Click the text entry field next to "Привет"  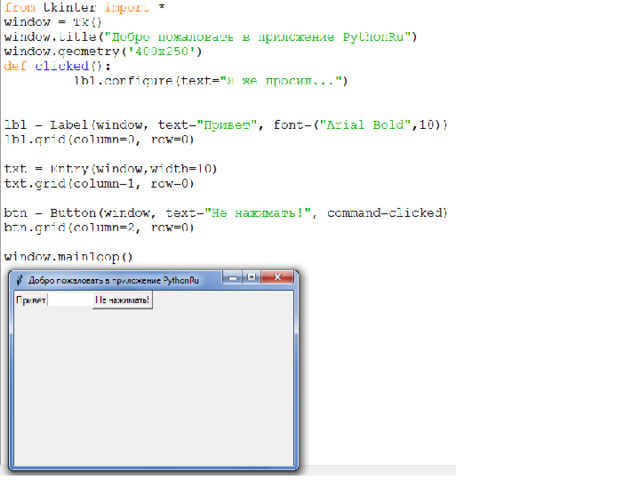[69, 300]
